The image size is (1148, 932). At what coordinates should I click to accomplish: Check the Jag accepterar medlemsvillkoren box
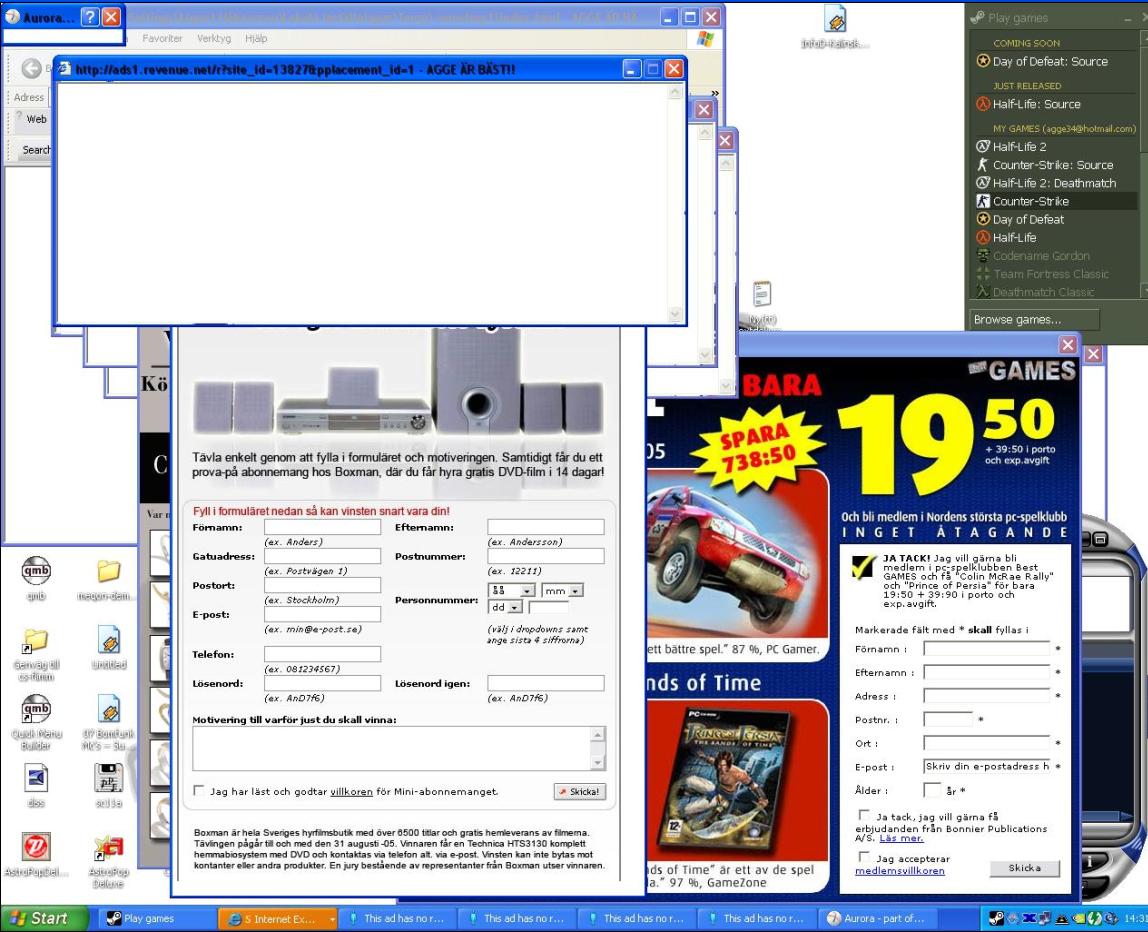point(864,857)
